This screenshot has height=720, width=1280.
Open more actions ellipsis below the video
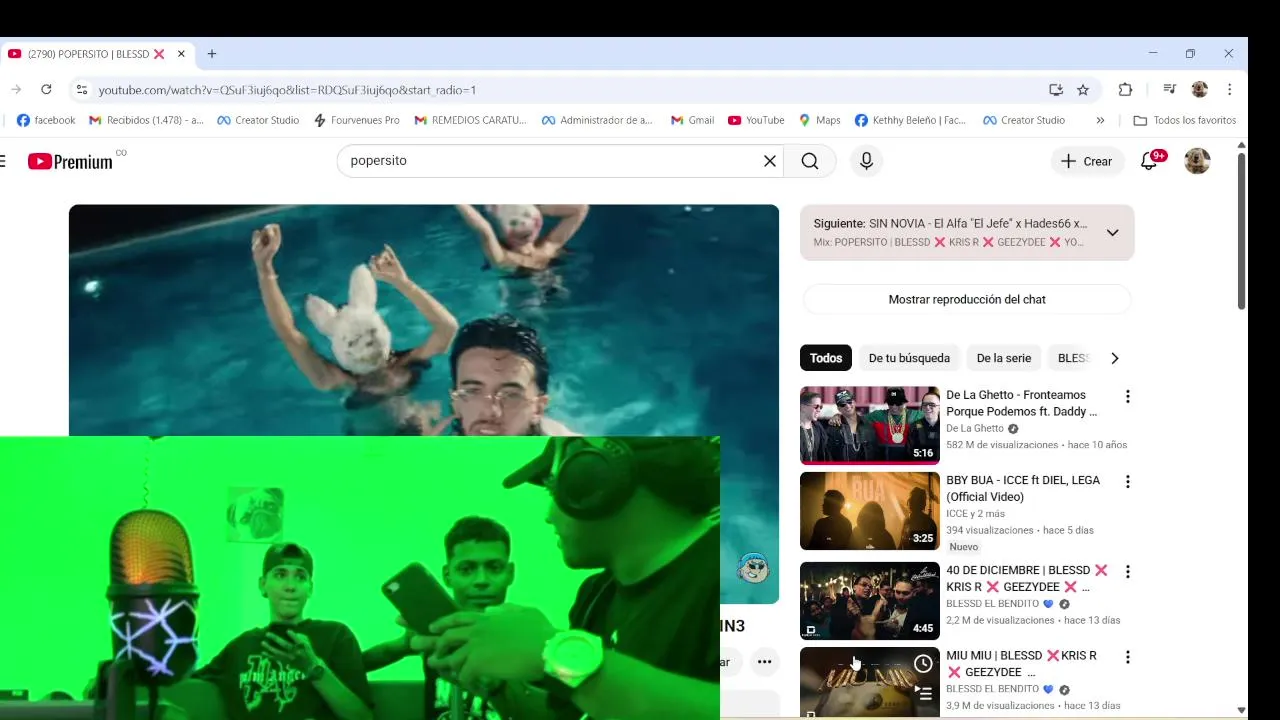coord(764,661)
